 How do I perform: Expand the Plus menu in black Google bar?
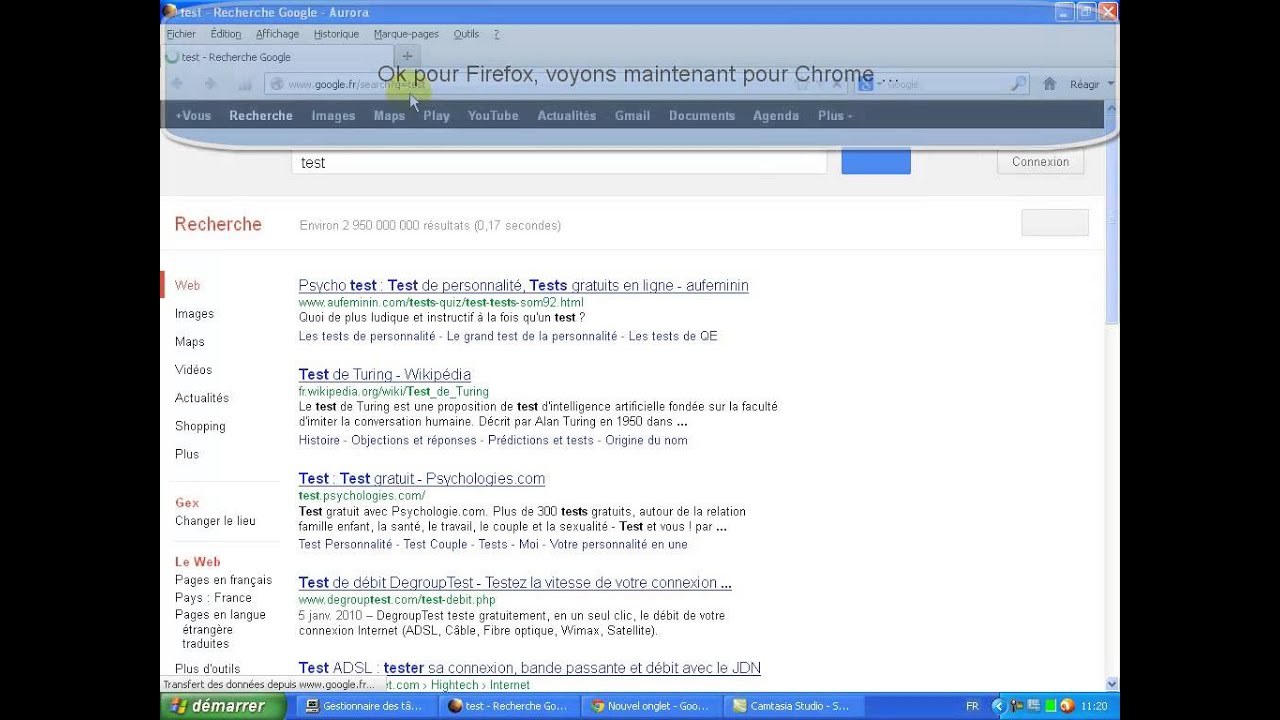(835, 116)
